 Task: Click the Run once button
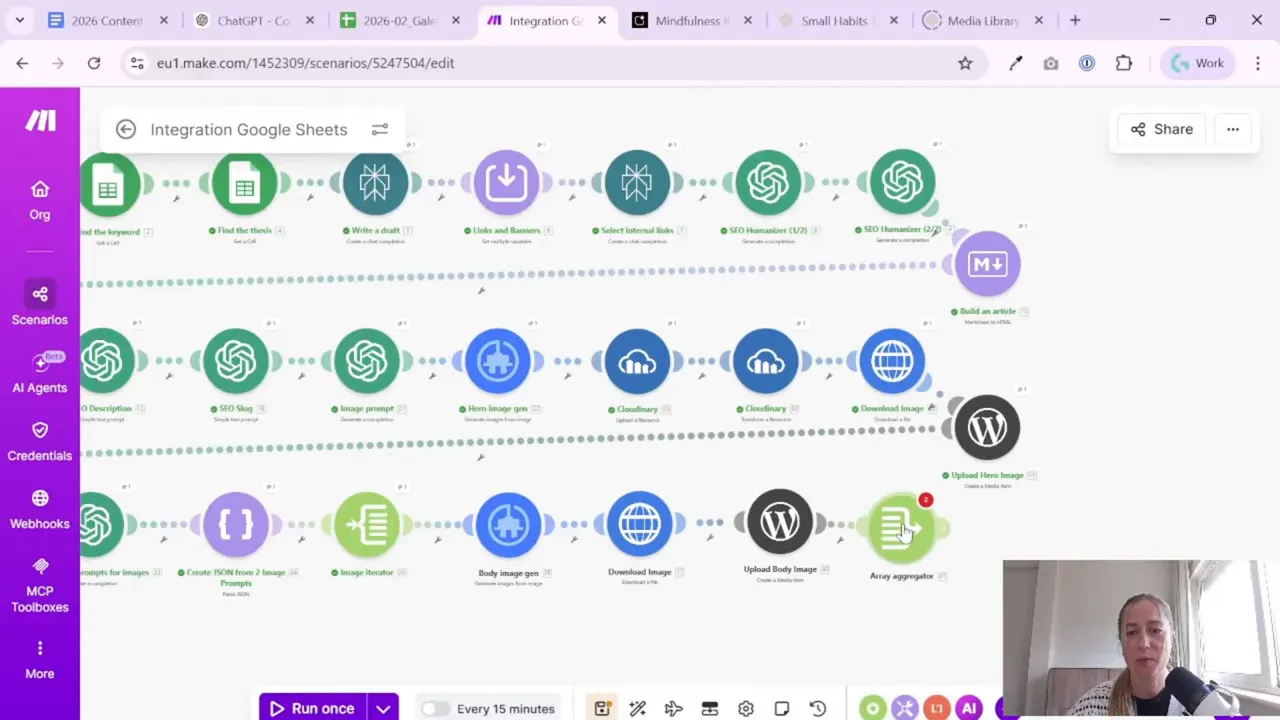(313, 709)
